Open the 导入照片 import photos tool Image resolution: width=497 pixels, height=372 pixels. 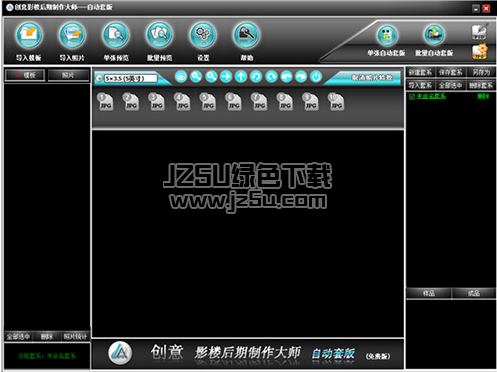[72, 35]
